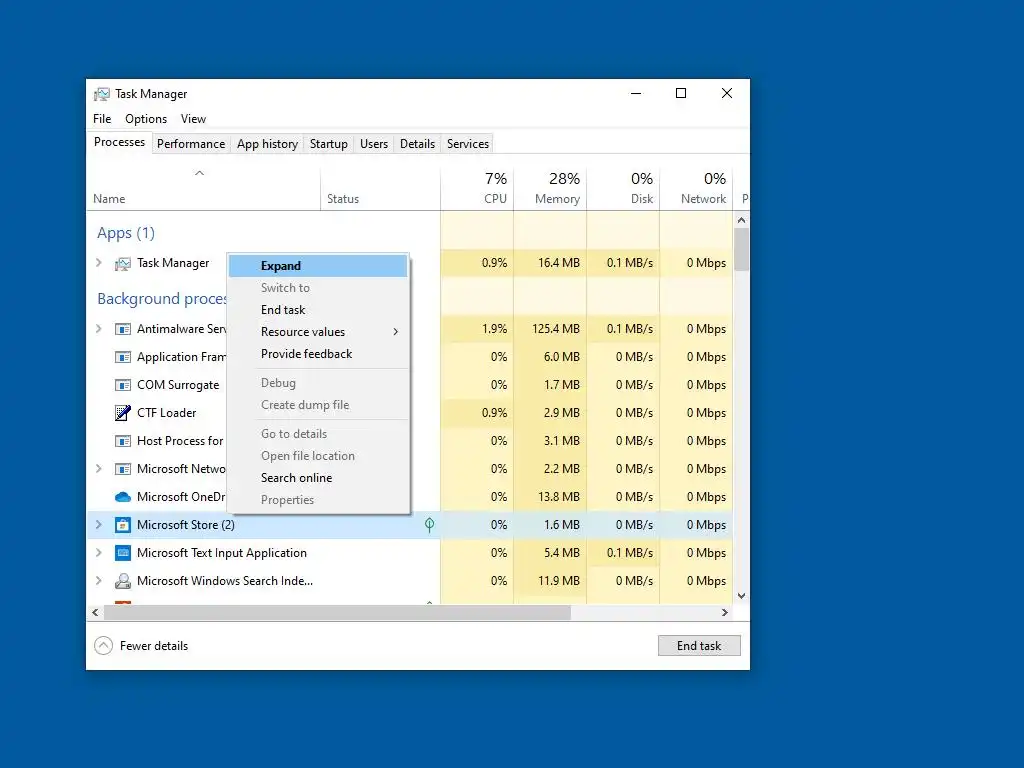Choose End task in the context menu

318,310
